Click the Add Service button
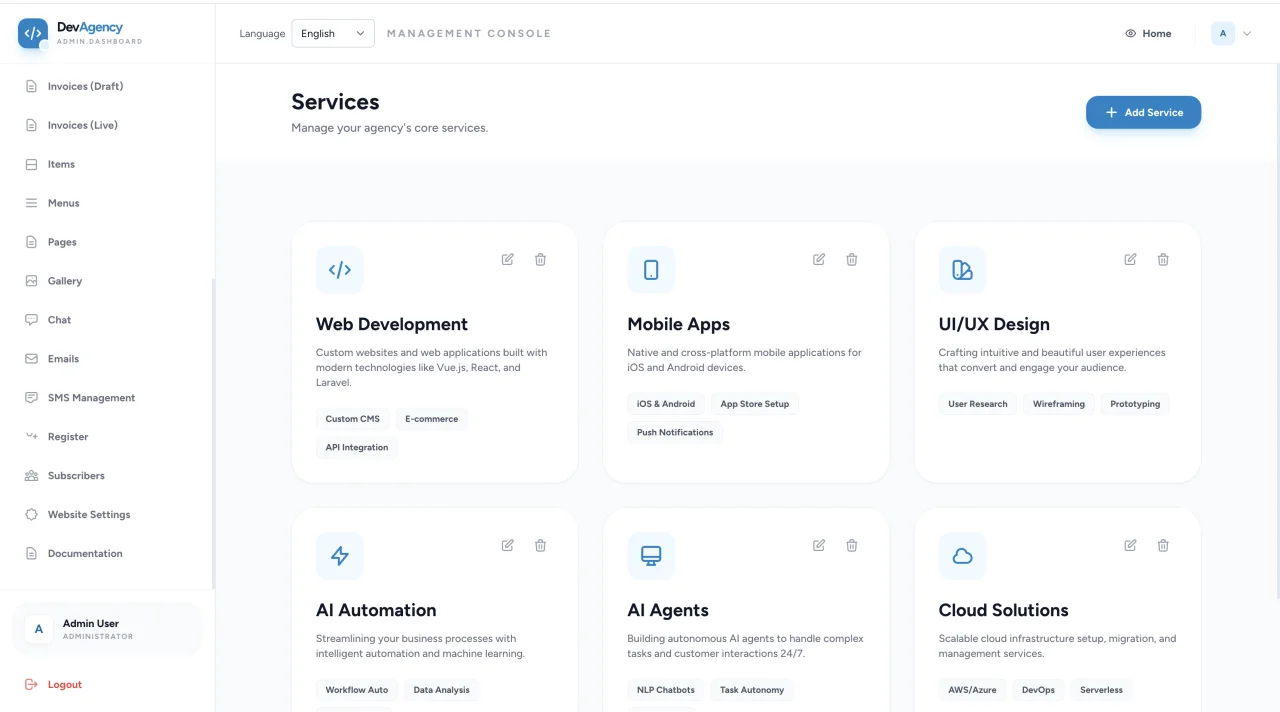Screen dimensions: 1280x712 click(x=1143, y=112)
